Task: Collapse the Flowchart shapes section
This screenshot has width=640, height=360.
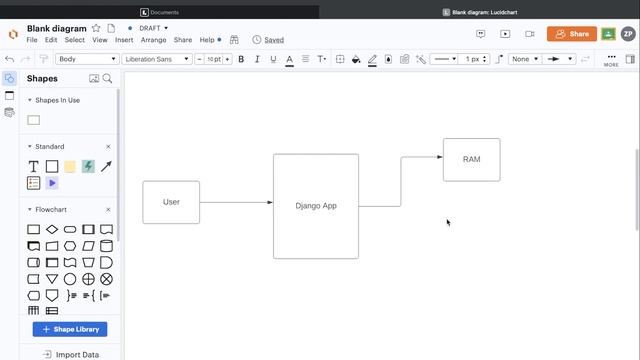Action: pos(29,209)
